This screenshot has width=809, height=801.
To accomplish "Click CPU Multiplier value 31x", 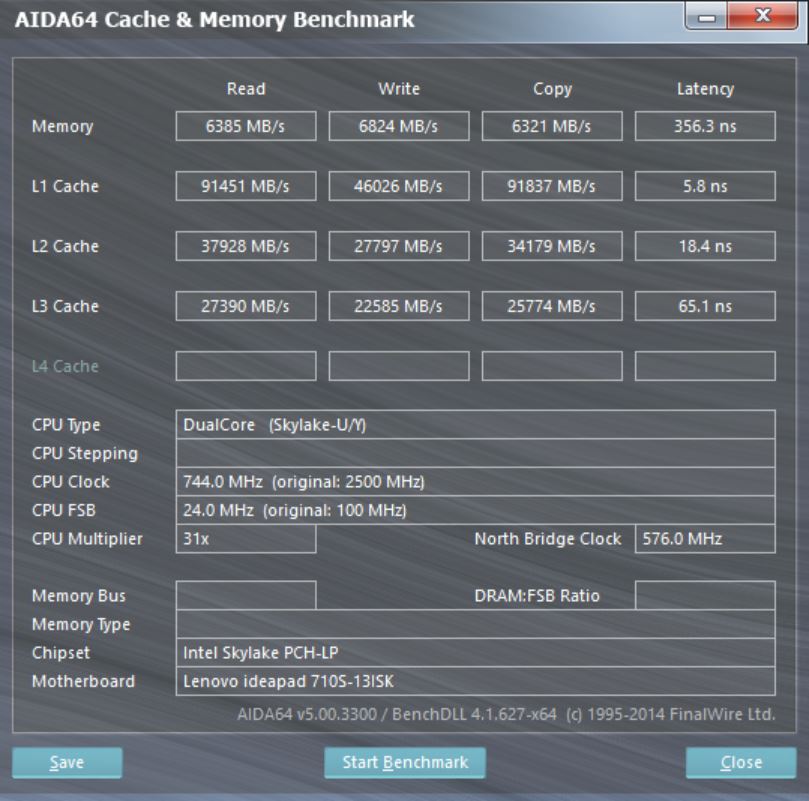I will (x=246, y=538).
